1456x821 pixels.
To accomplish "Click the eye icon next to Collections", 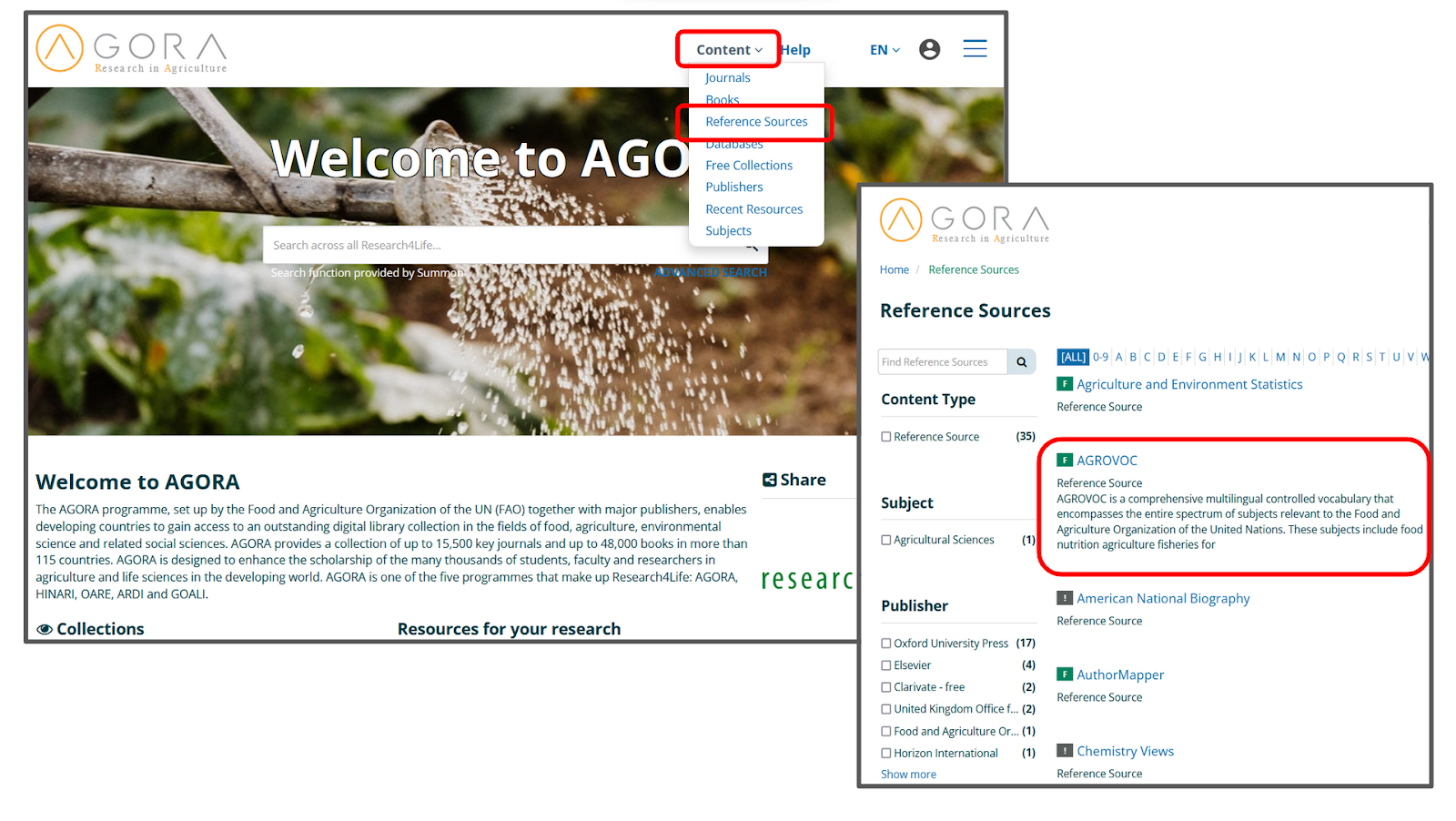I will coord(44,629).
